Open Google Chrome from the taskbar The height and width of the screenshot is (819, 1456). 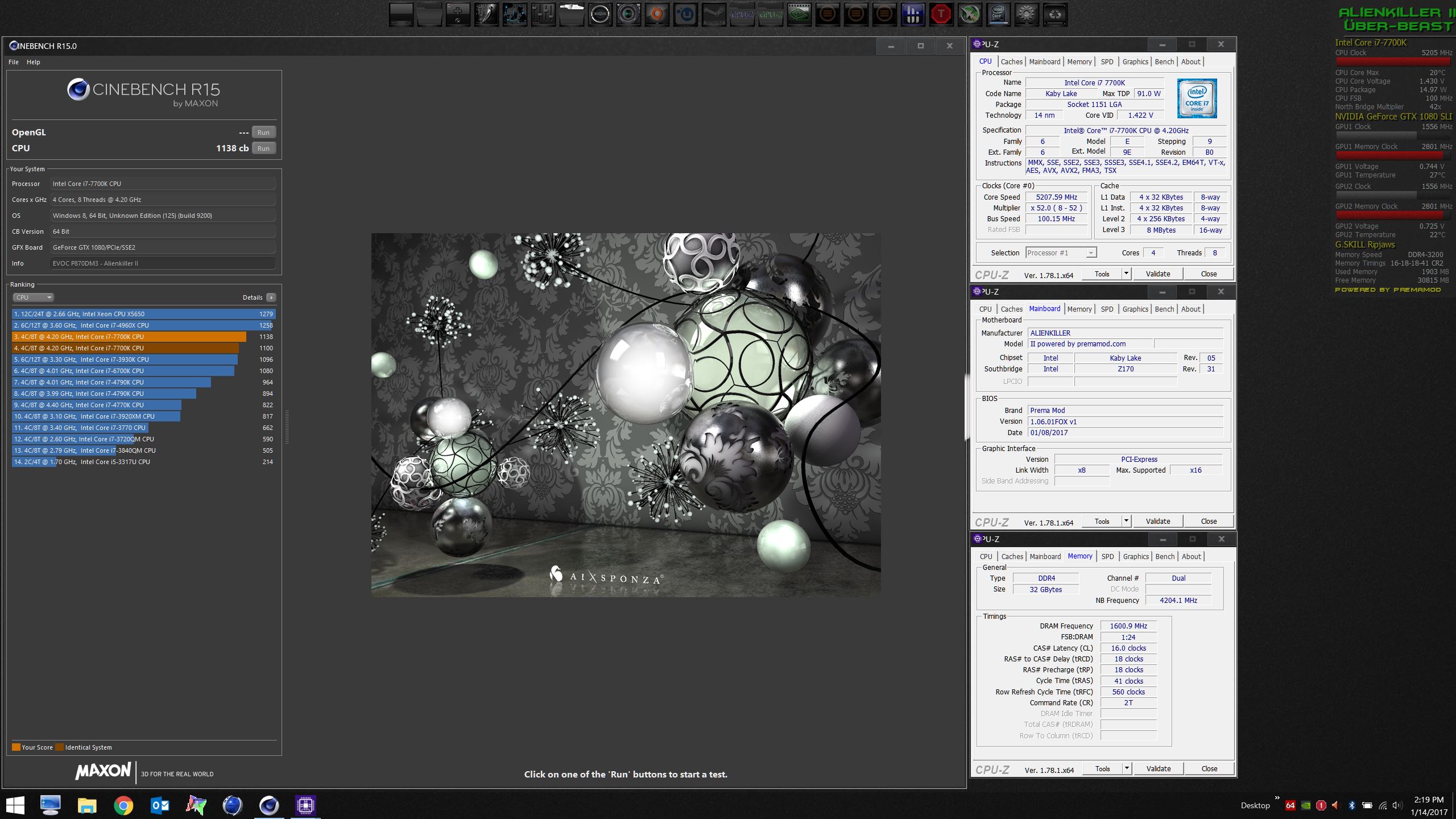123,805
